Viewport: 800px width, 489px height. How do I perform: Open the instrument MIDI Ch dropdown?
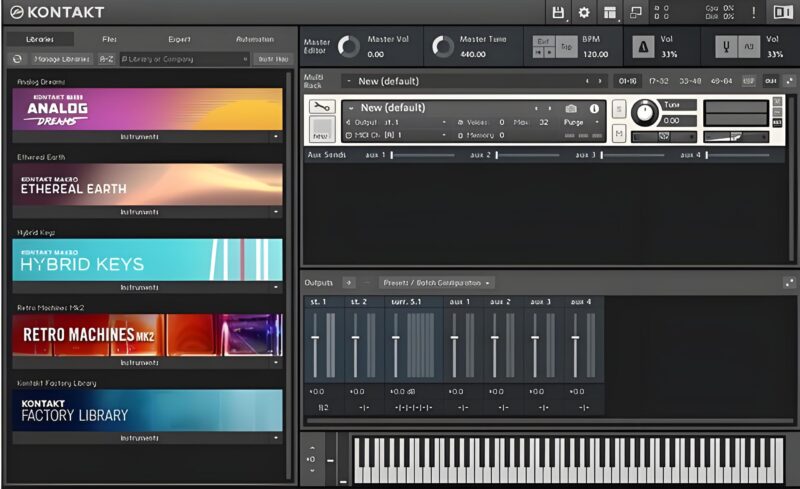pos(396,135)
